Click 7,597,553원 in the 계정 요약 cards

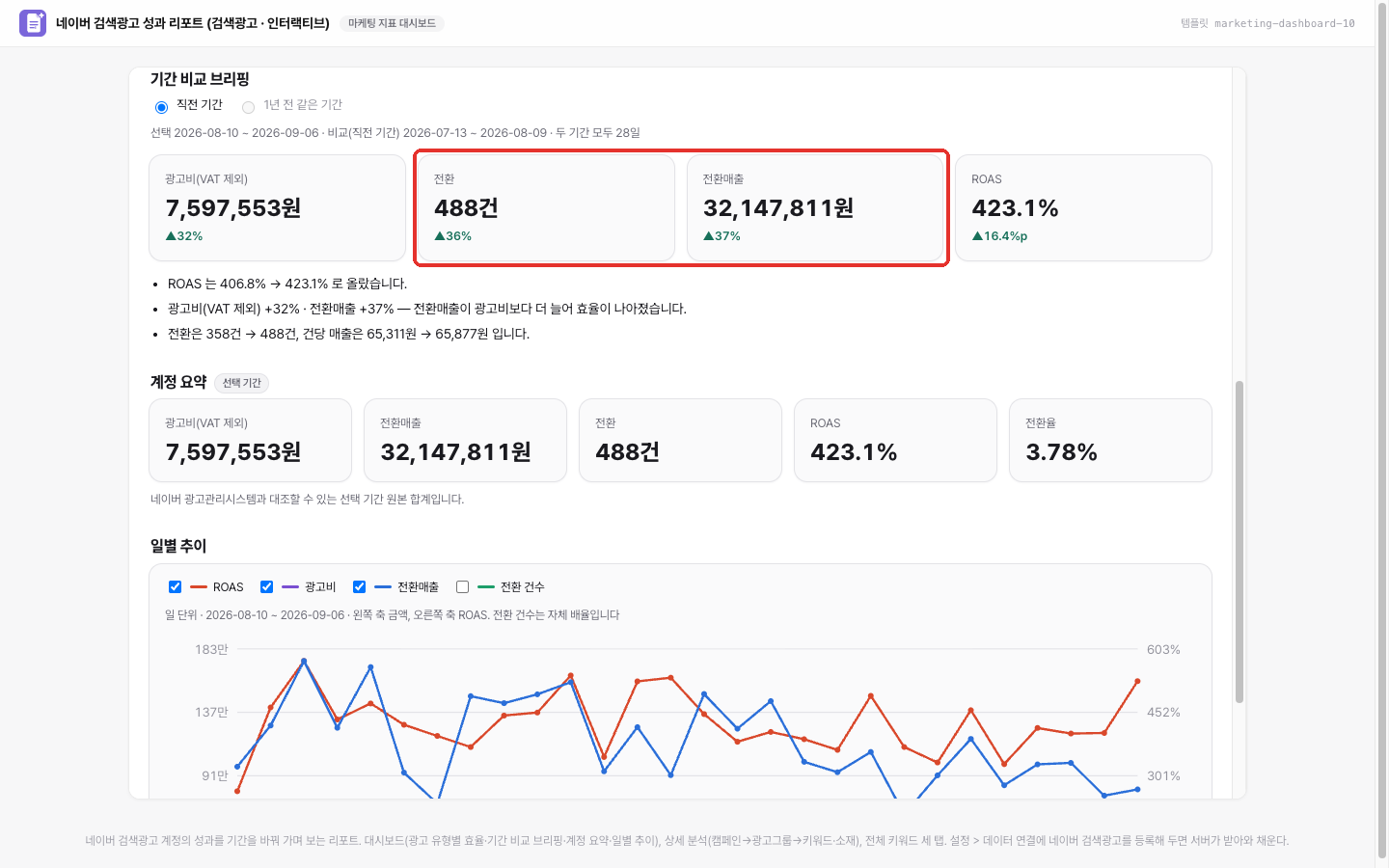point(233,452)
